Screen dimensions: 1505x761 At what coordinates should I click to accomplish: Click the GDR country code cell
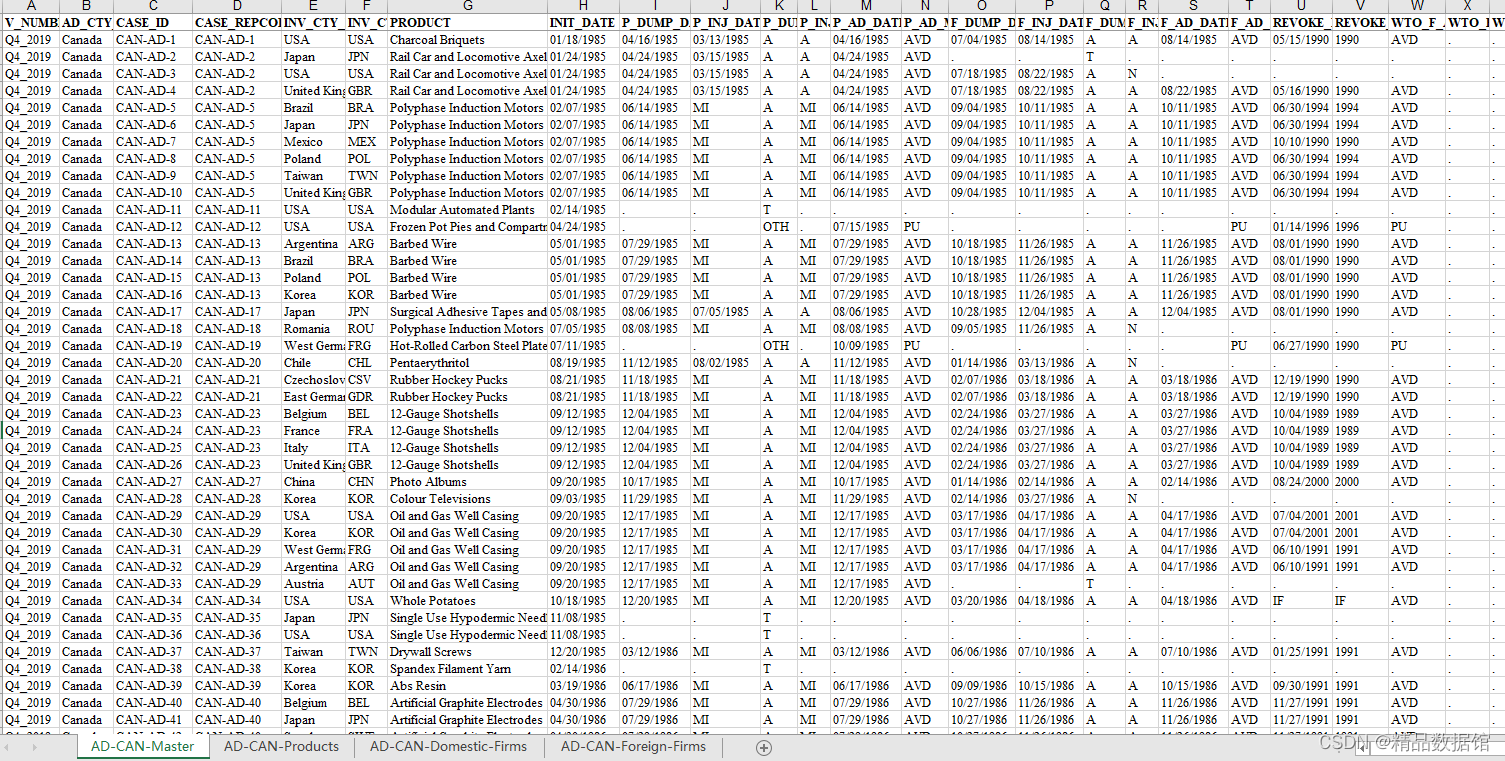[x=366, y=397]
